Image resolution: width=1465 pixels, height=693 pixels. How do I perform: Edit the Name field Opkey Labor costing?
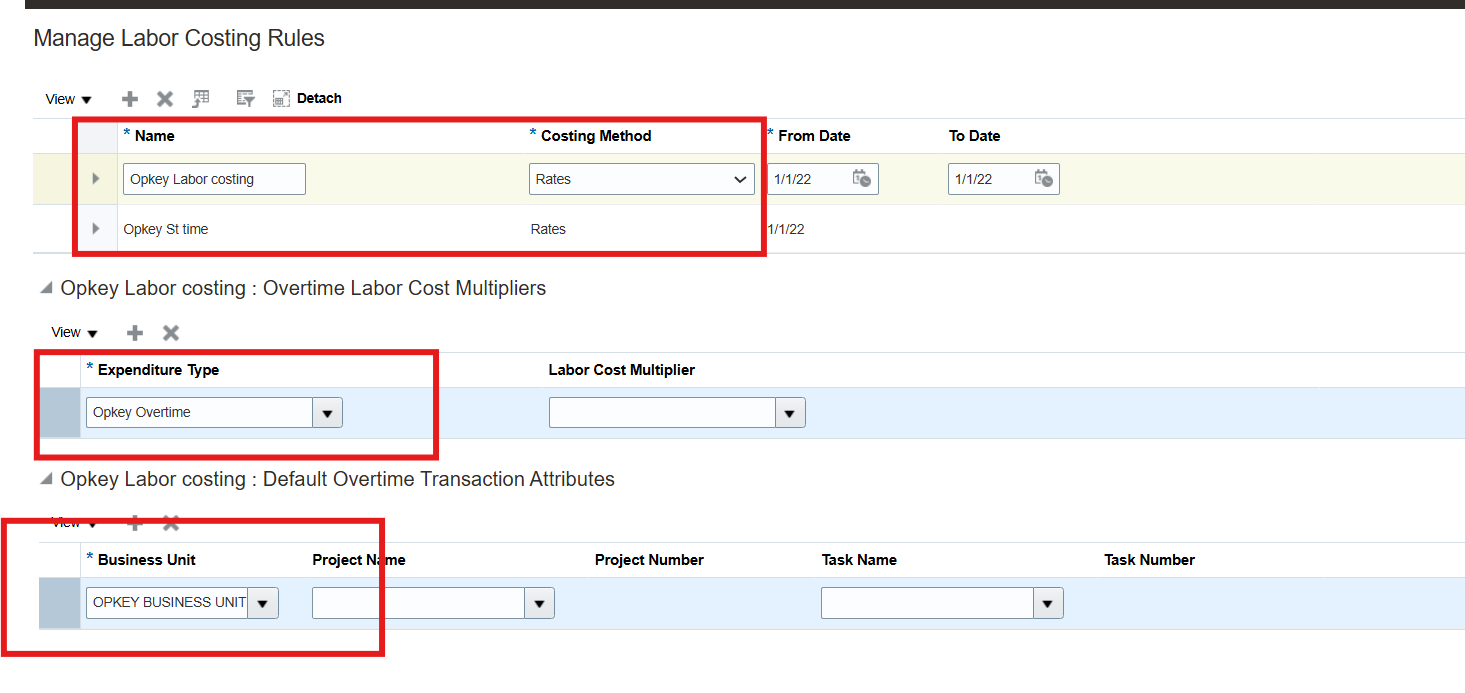(214, 179)
